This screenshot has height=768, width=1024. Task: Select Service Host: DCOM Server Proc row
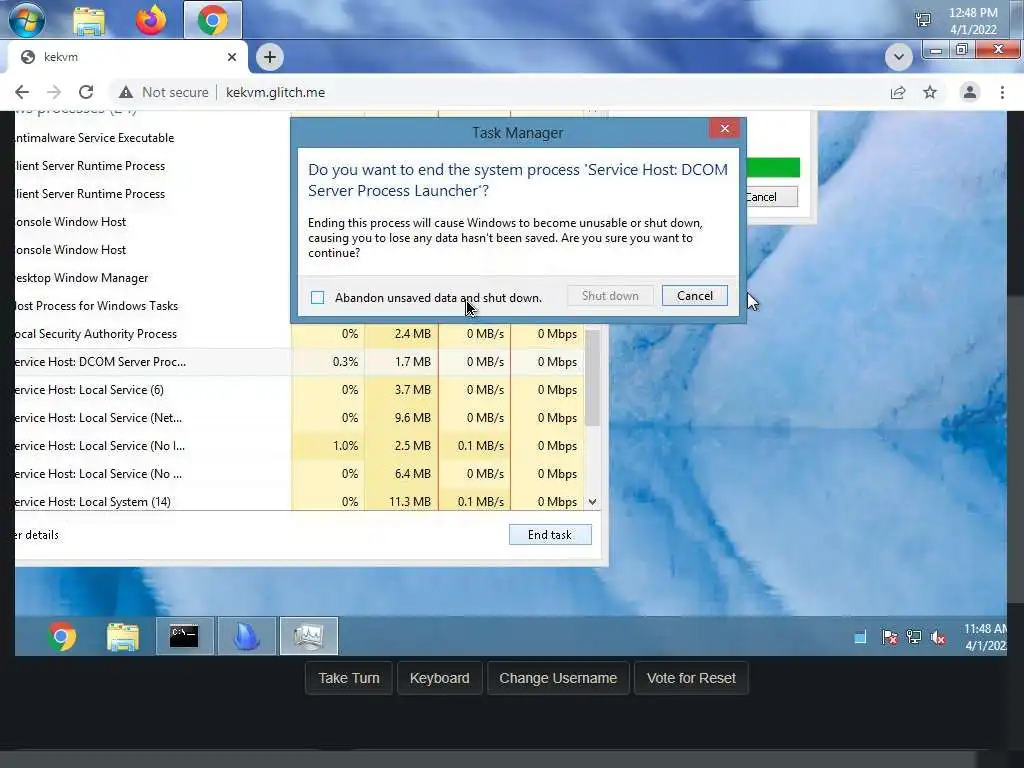pos(298,362)
